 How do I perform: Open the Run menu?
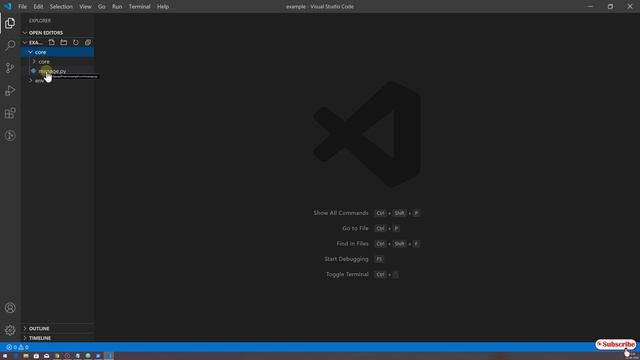(x=117, y=7)
